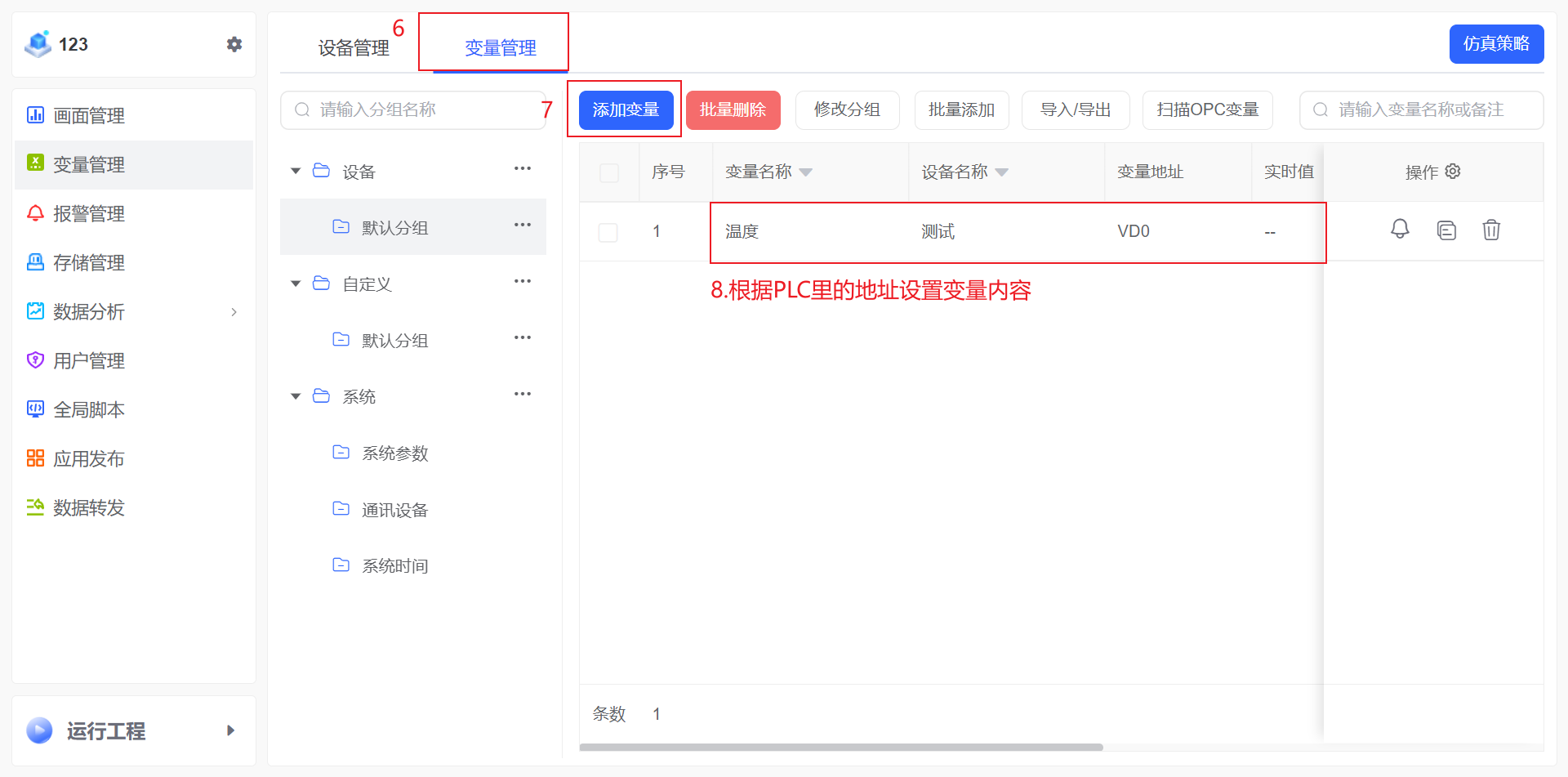The image size is (1568, 777).
Task: Click the copy icon in 温度 row
Action: click(x=1446, y=230)
